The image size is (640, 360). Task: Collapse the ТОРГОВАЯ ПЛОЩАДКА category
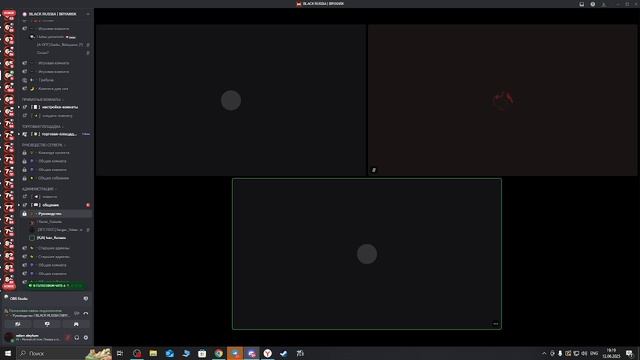click(42, 127)
